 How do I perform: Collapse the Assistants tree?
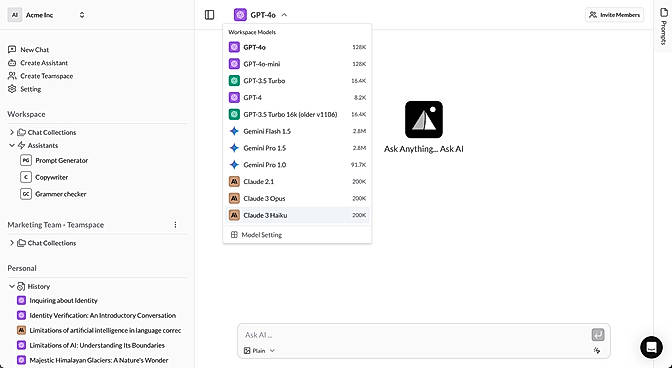pyautogui.click(x=12, y=146)
